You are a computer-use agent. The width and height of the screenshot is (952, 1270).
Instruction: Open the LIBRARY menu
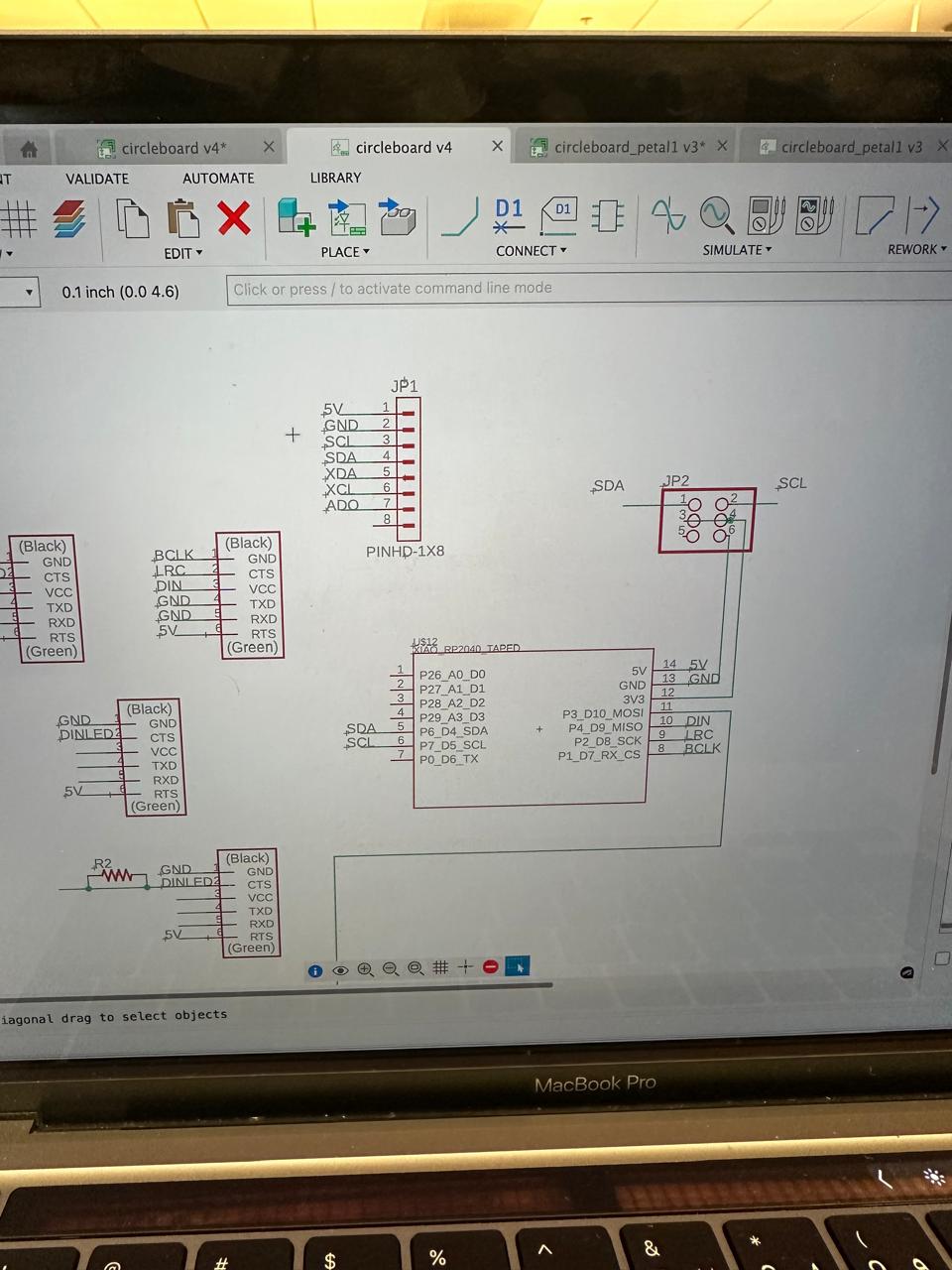[334, 178]
